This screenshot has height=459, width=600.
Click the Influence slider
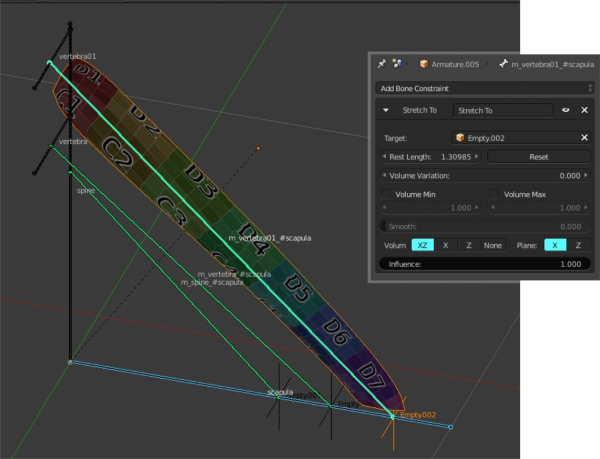[x=484, y=264]
